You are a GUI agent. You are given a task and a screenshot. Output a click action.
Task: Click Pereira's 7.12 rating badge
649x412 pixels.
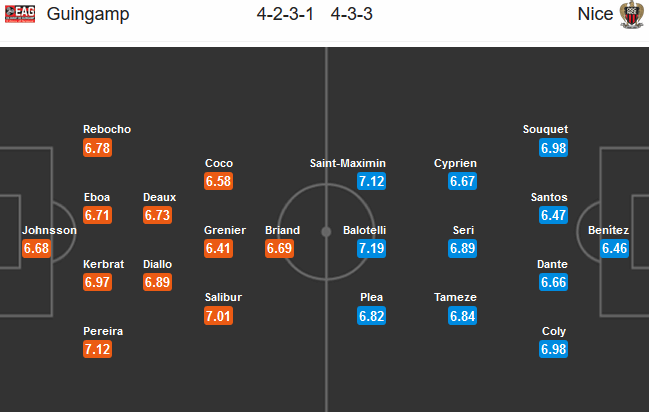pos(98,348)
